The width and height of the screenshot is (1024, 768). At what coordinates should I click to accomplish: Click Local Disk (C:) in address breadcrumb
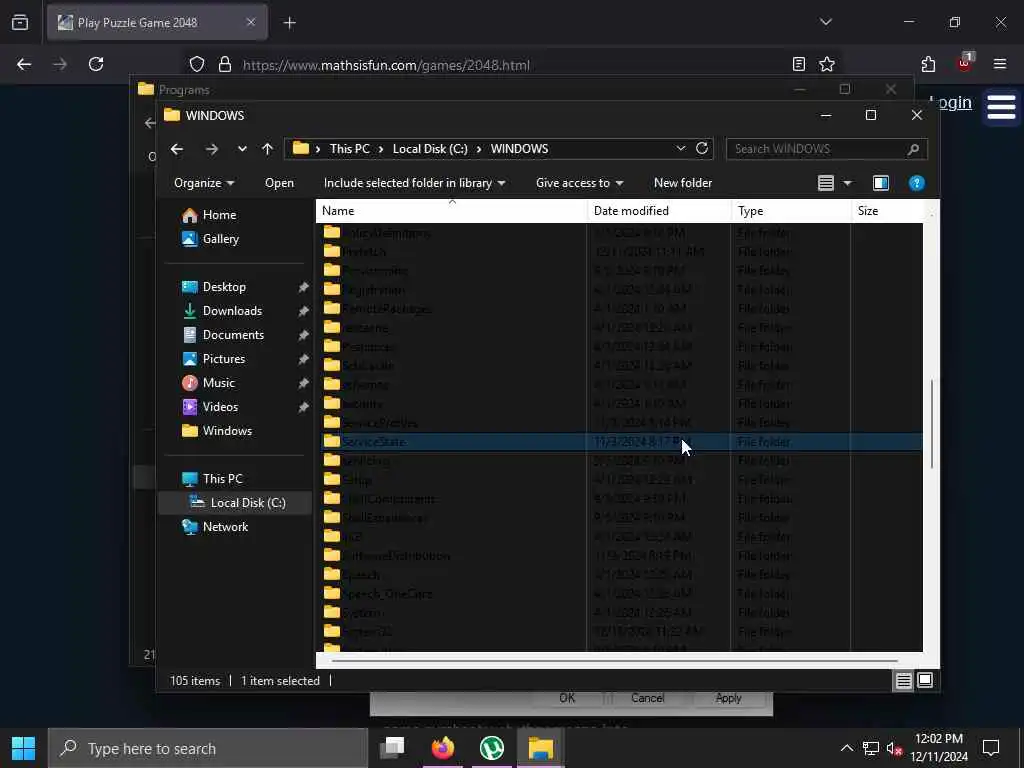pos(430,149)
